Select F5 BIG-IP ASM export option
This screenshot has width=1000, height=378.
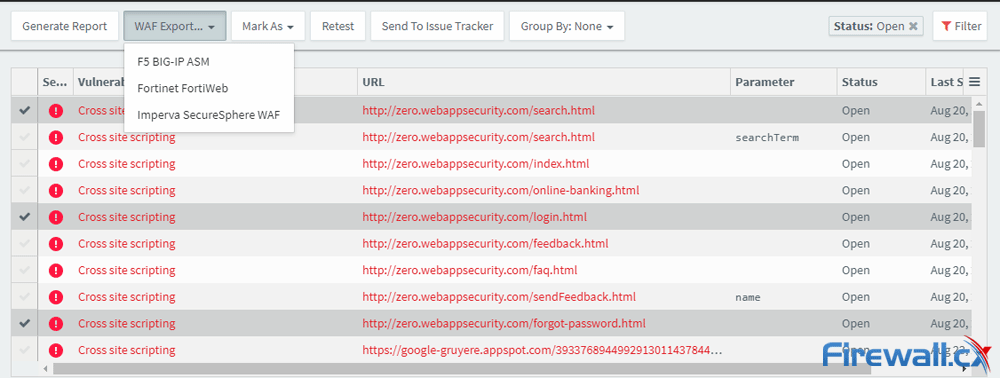[173, 62]
